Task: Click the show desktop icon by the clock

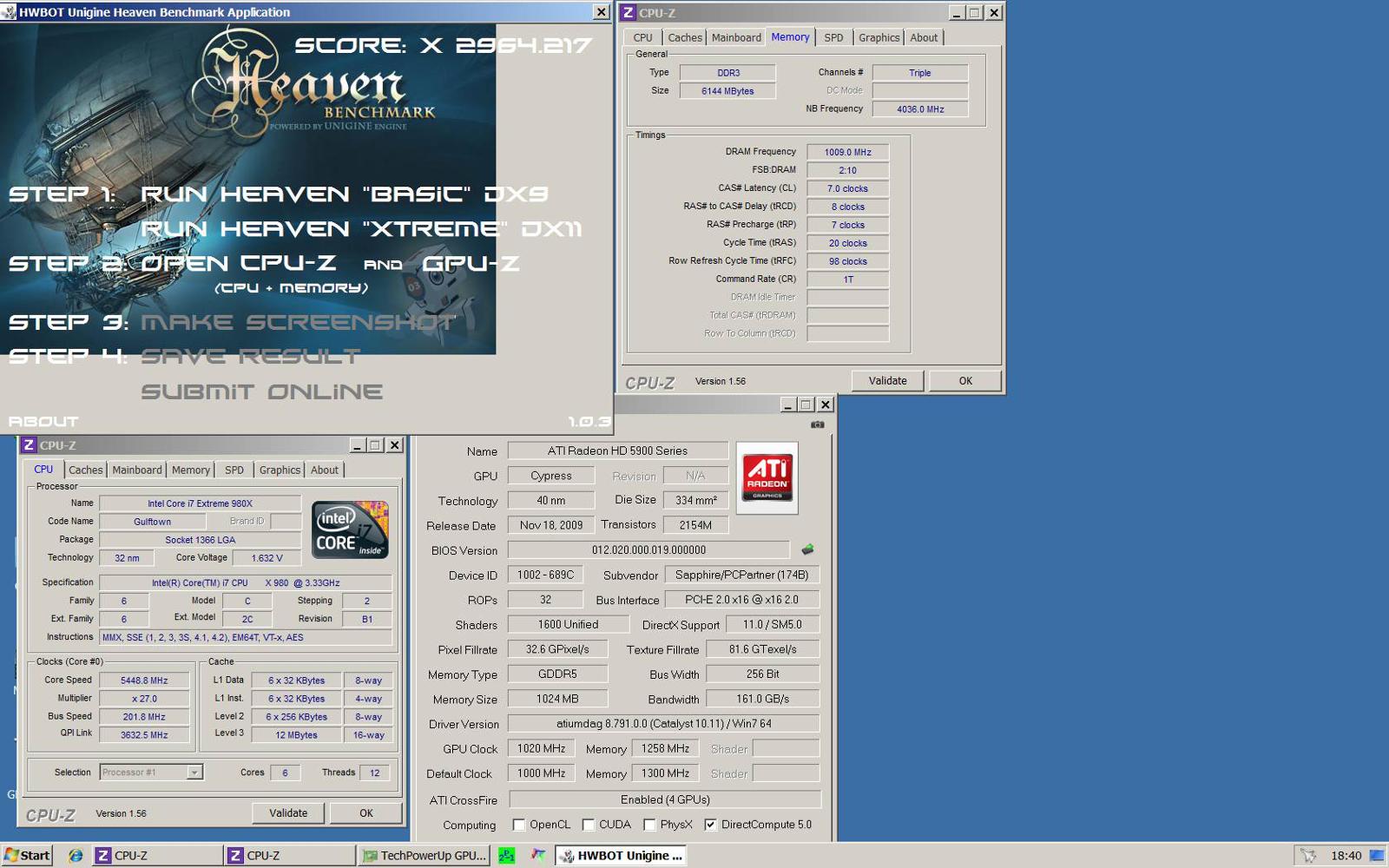Action: 1376,856
